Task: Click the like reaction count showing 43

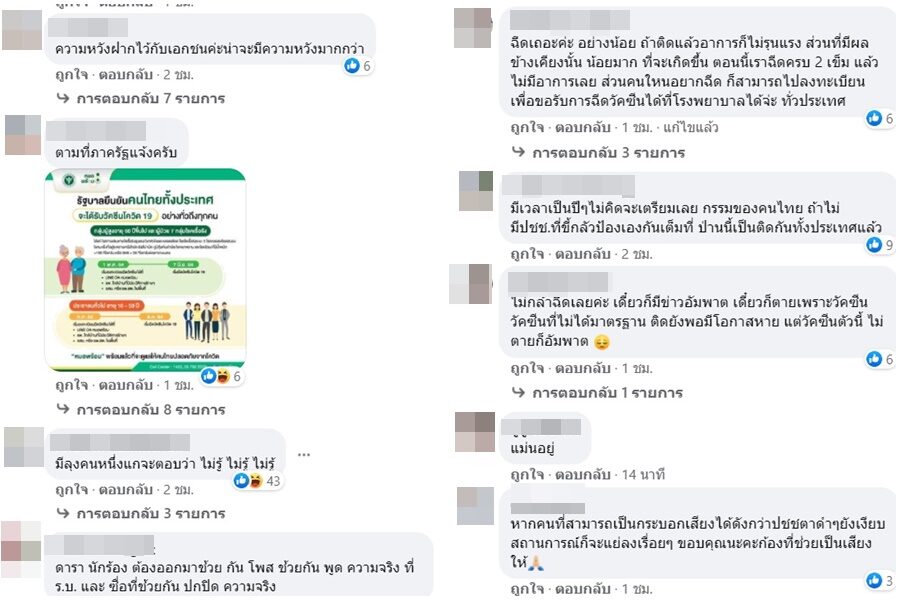Action: pyautogui.click(x=258, y=481)
